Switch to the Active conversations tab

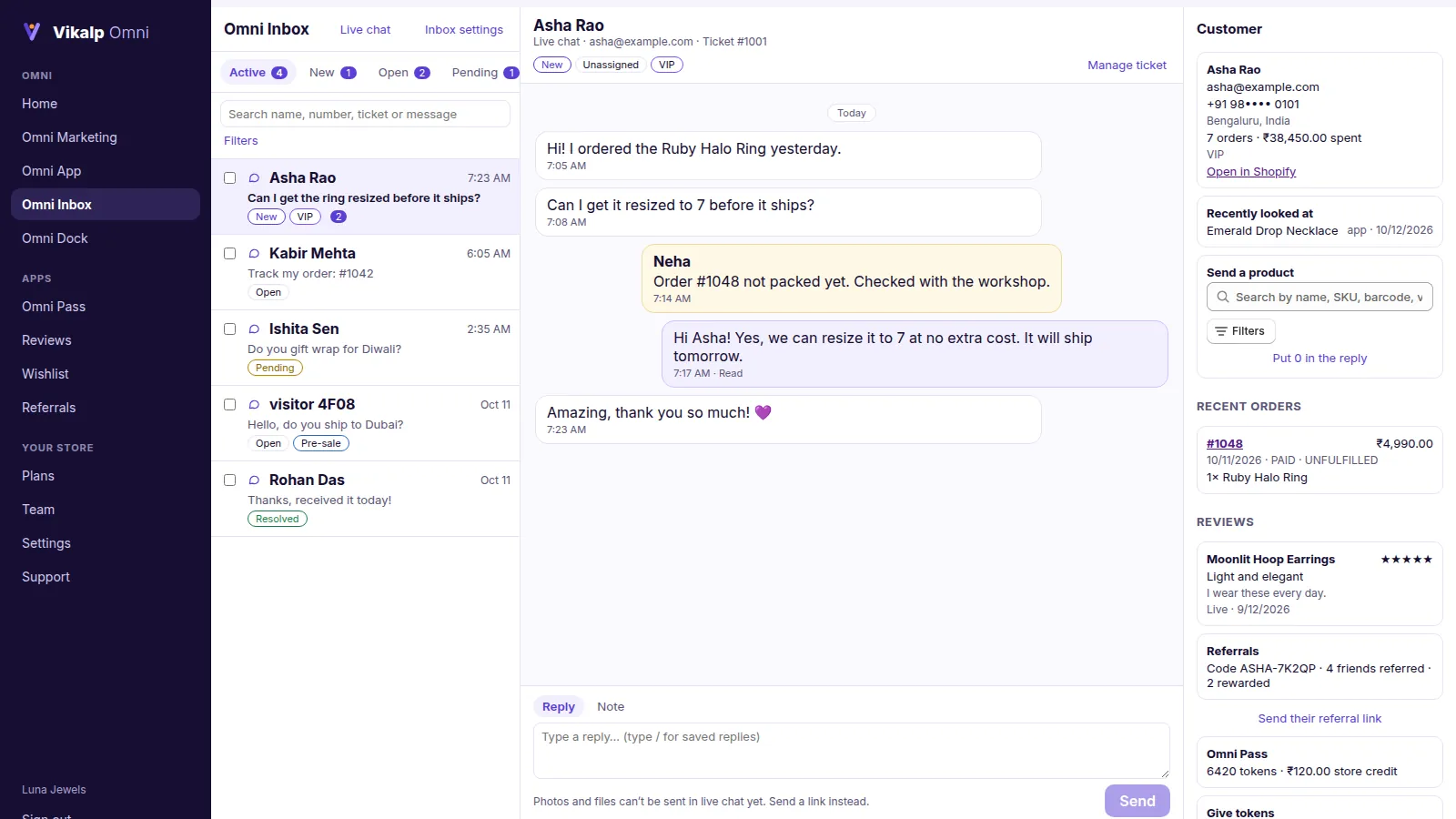[258, 73]
